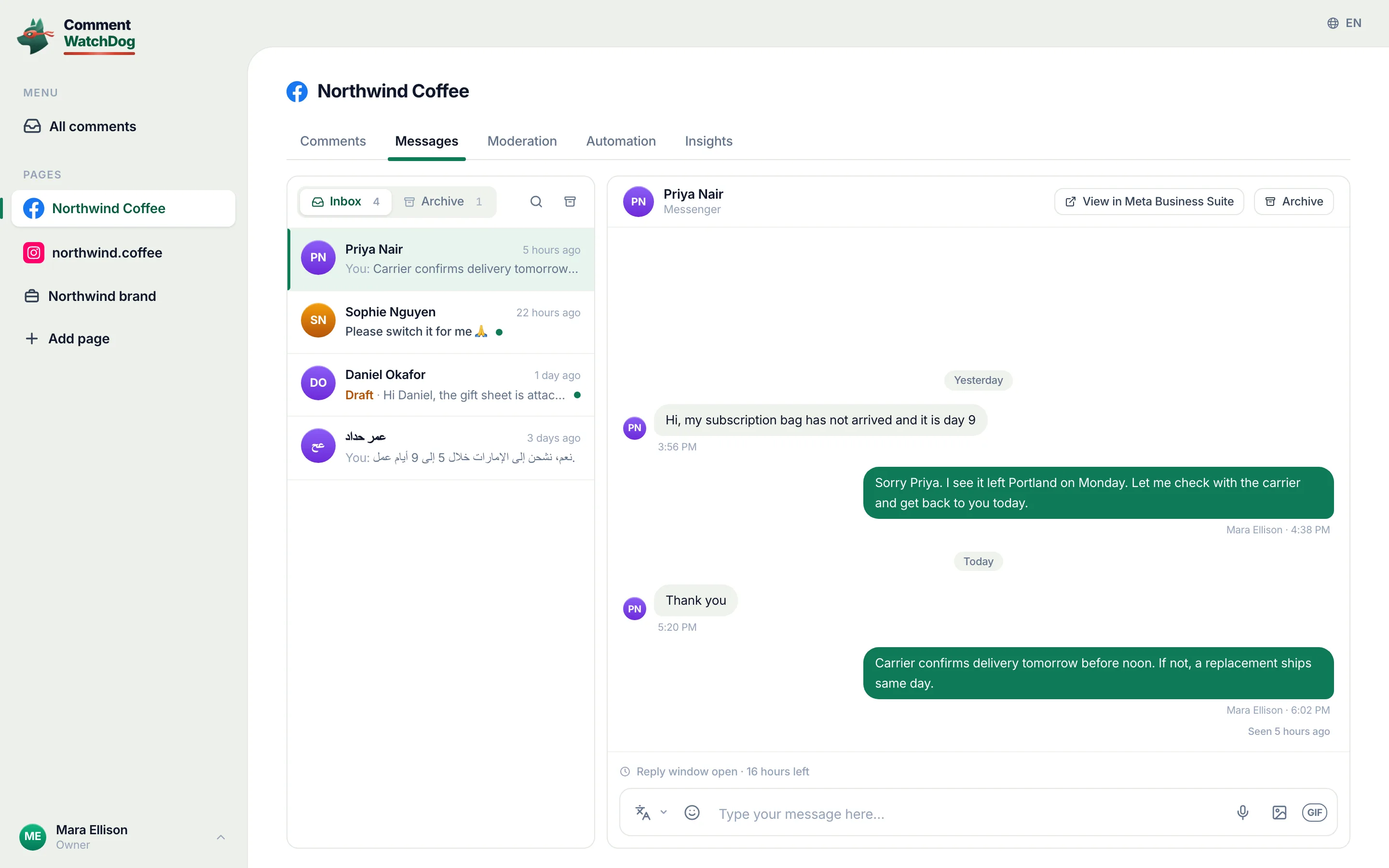Viewport: 1389px width, 868px height.
Task: Switch to the Insights tab
Action: (708, 141)
